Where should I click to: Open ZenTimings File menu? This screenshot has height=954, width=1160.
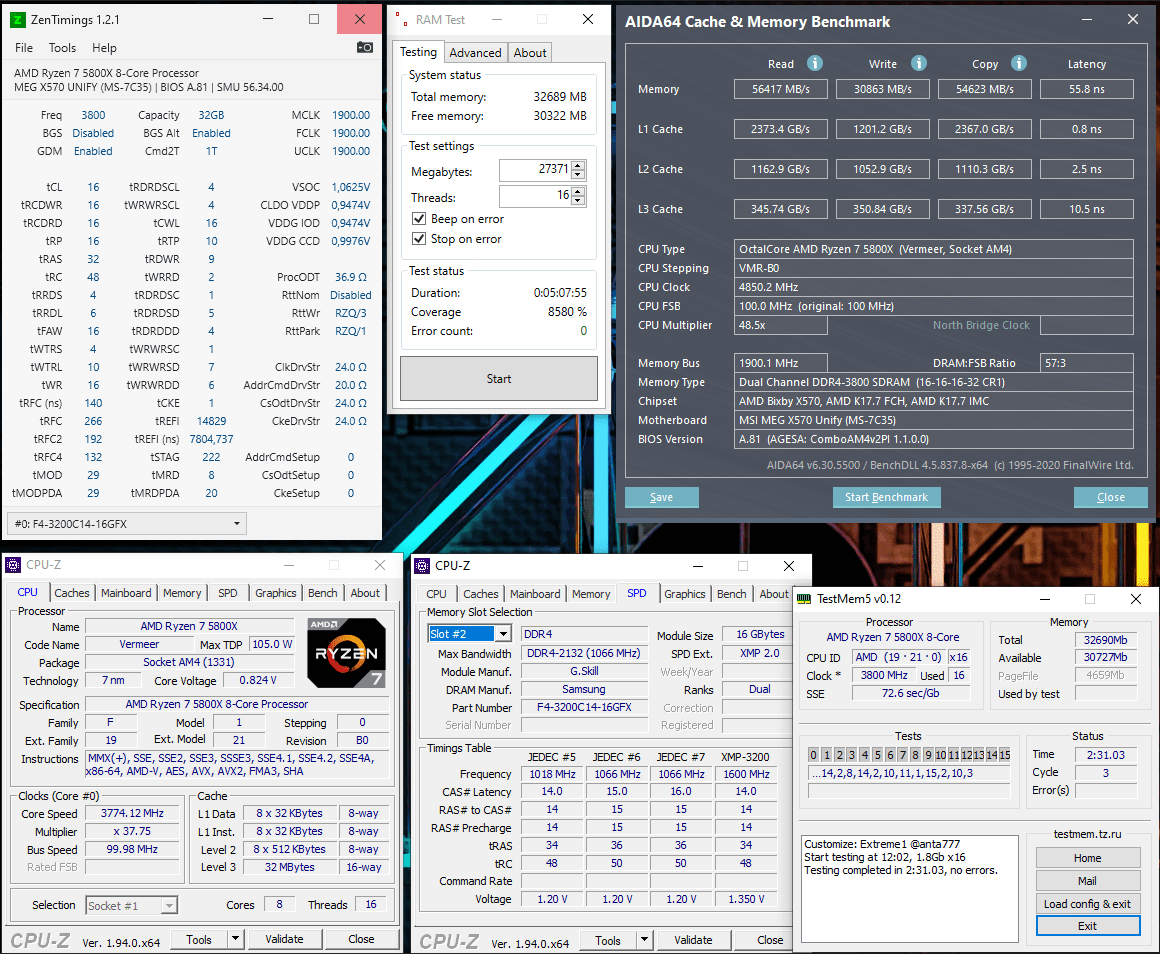click(24, 47)
